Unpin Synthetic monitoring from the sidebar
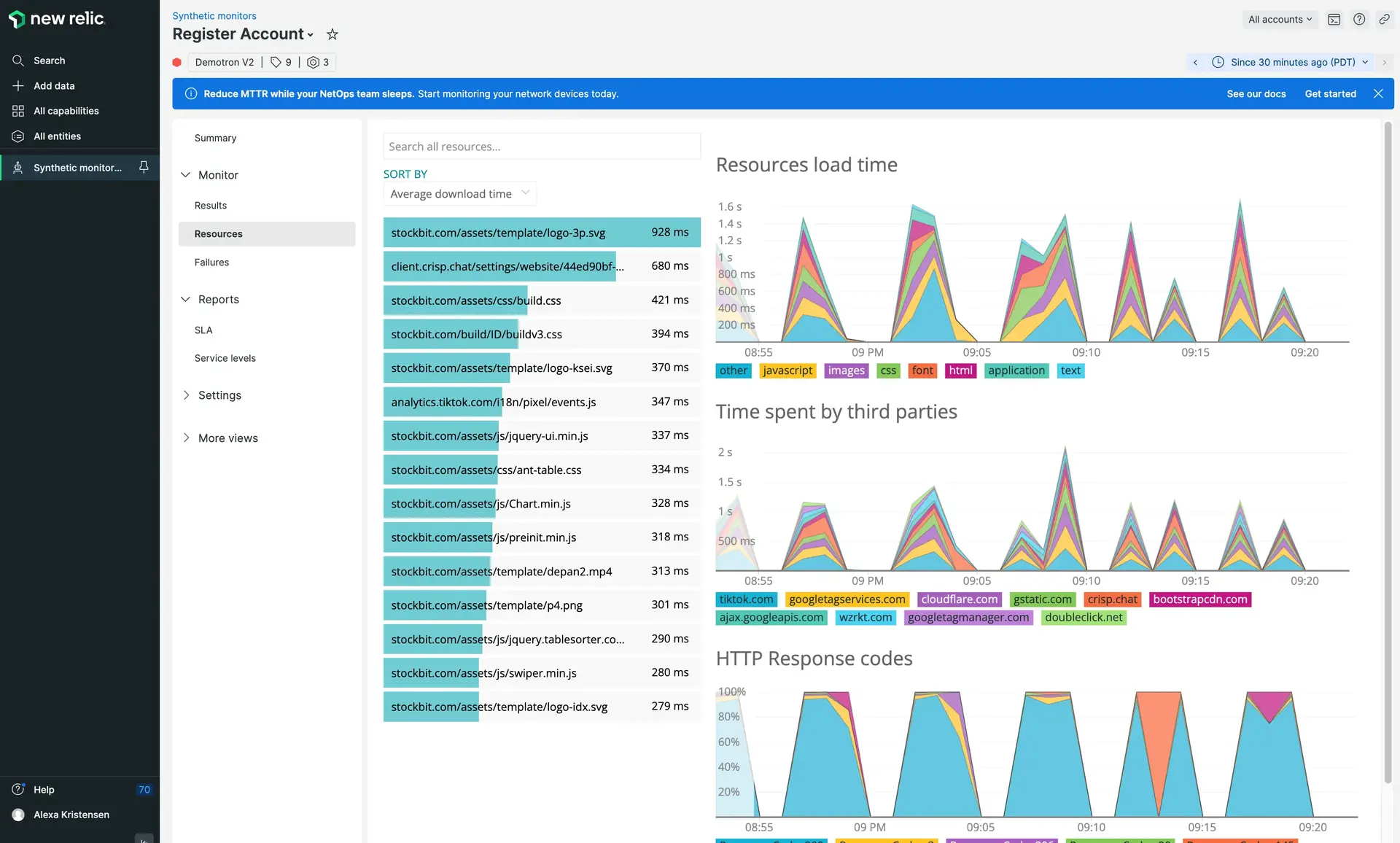Viewport: 1400px width, 843px height. [144, 168]
